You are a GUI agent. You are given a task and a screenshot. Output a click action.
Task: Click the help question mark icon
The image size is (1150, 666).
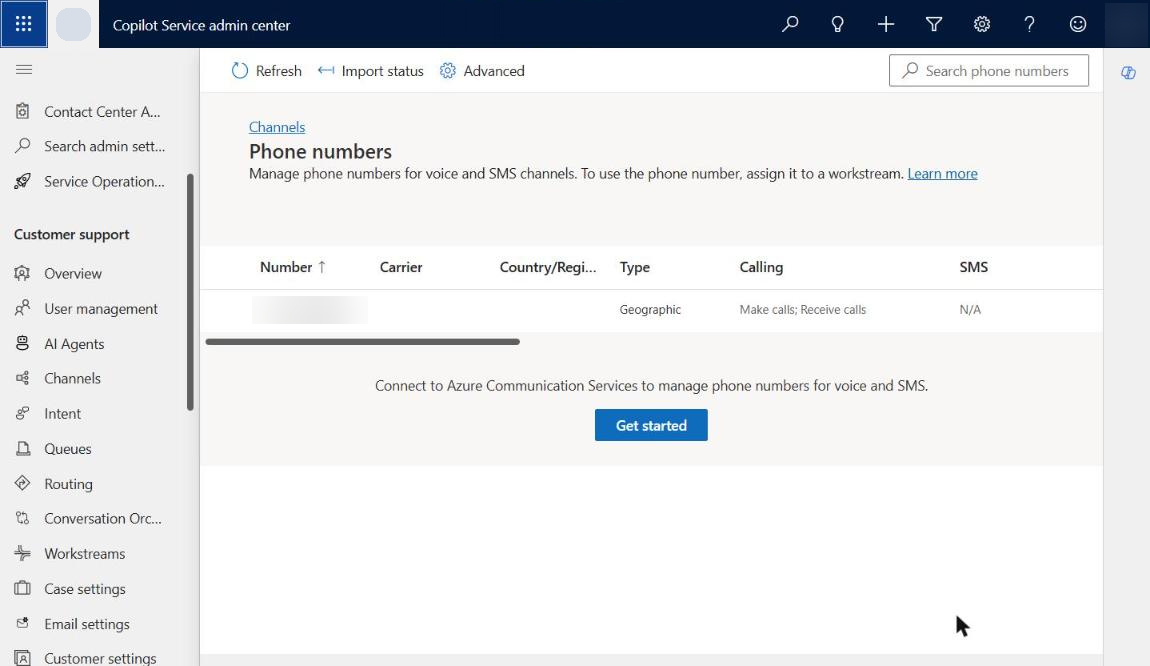coord(1030,24)
